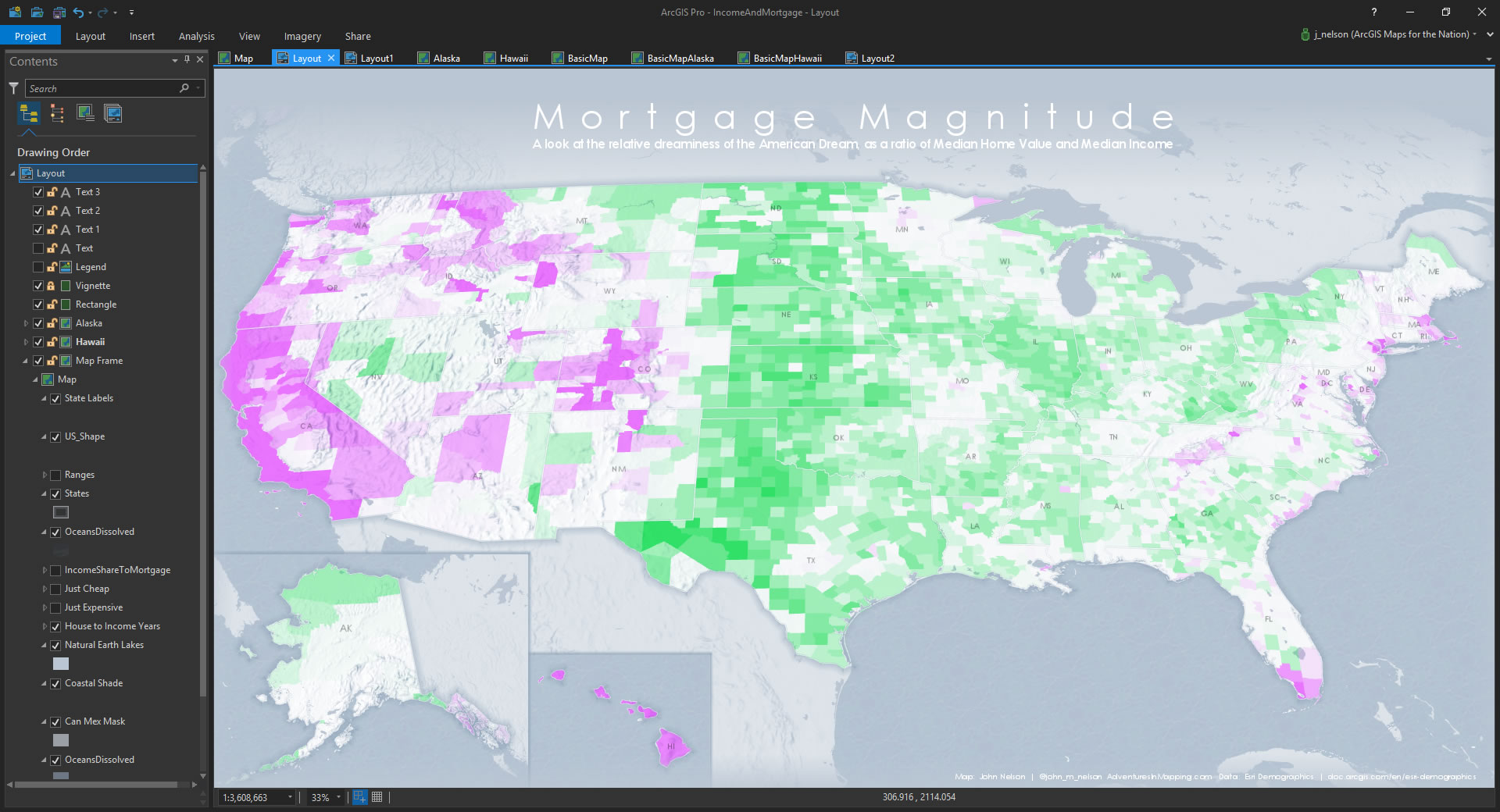Toggle the lock icon on Text 3 element

(52, 192)
